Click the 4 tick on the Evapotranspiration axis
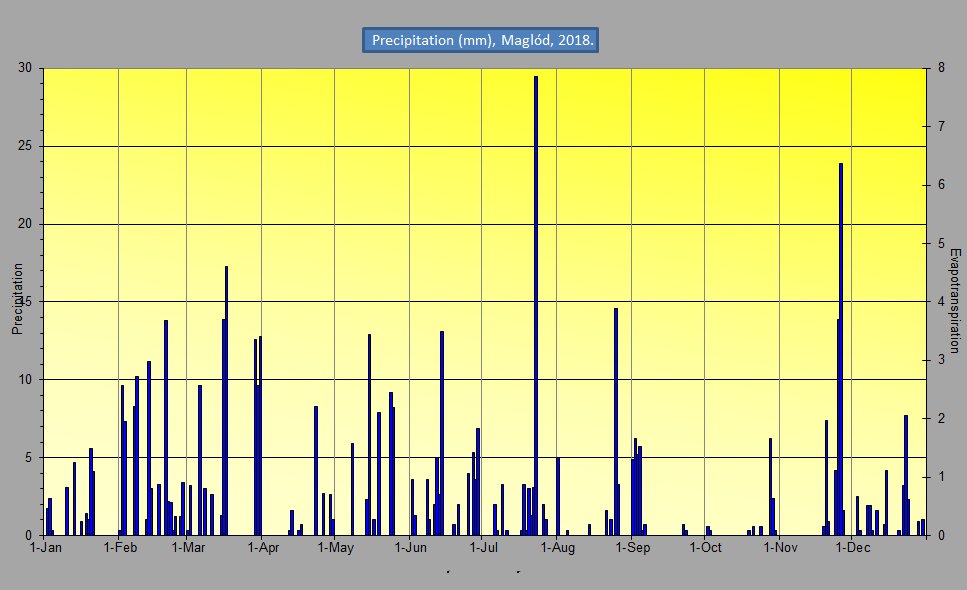Screen dimensions: 967x590 click(932, 302)
